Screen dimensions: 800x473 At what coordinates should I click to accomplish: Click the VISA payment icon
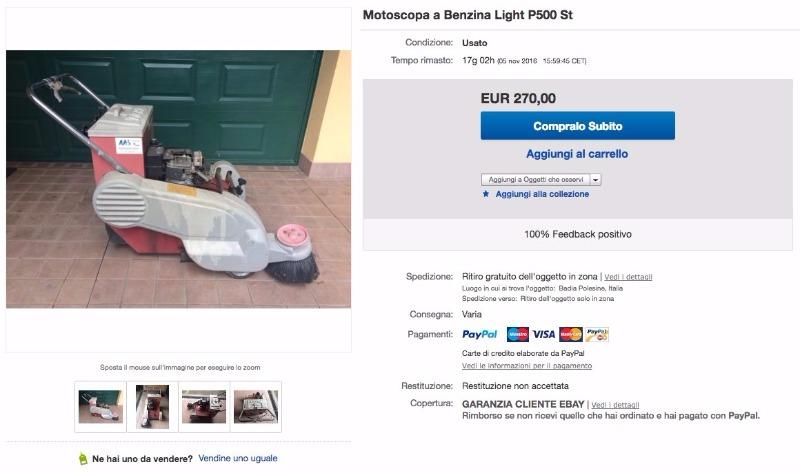pos(544,334)
